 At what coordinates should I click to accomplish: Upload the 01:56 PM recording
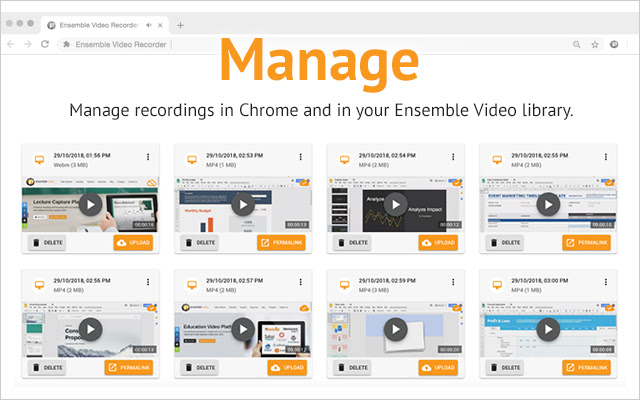click(133, 243)
